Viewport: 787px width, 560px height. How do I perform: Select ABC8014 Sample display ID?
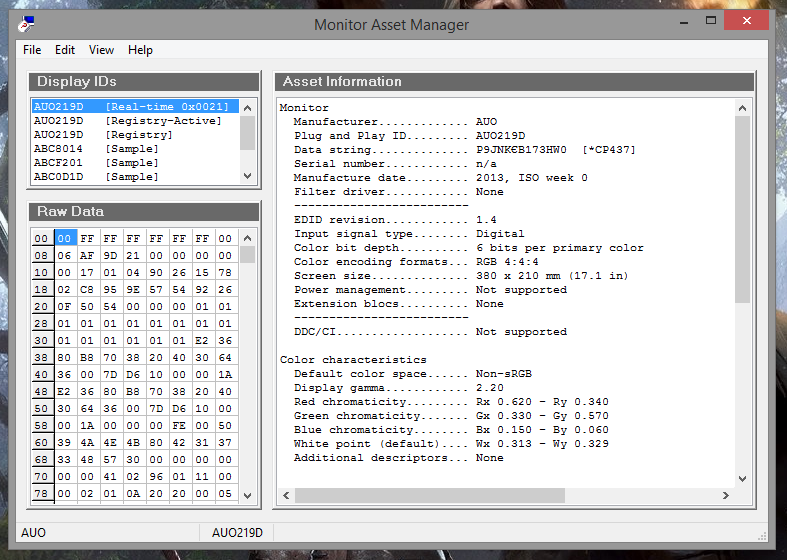(135, 149)
